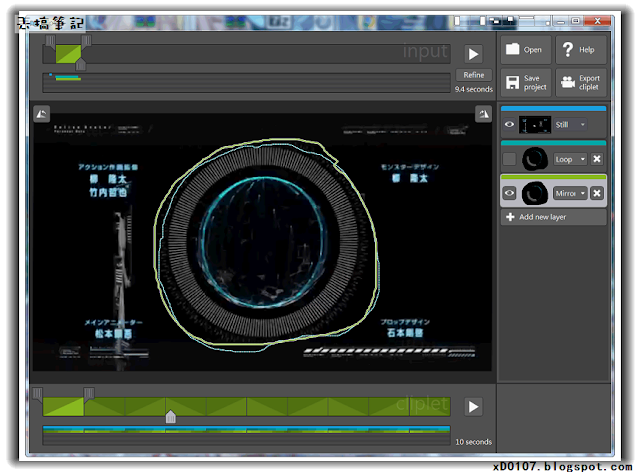The height and width of the screenshot is (472, 640).
Task: Save the project using Save project
Action: coord(526,82)
